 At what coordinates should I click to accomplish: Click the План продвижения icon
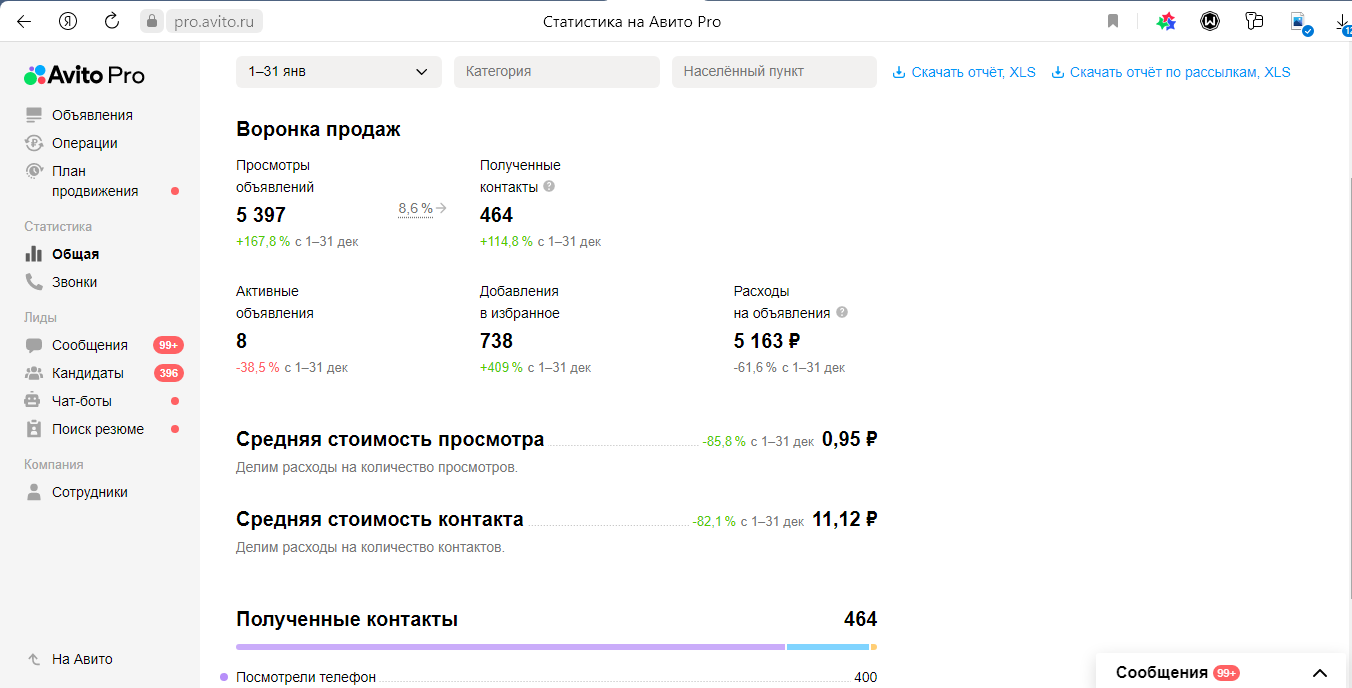coord(35,171)
